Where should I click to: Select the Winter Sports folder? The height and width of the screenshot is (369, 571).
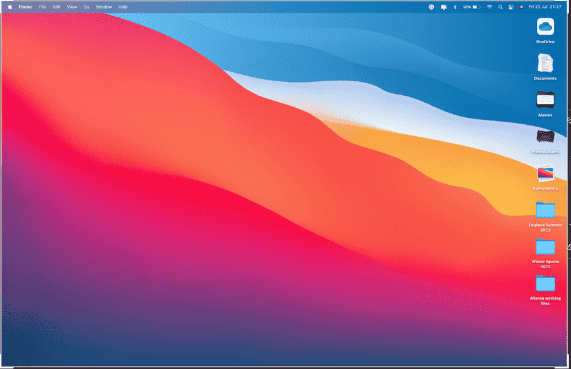tap(545, 254)
